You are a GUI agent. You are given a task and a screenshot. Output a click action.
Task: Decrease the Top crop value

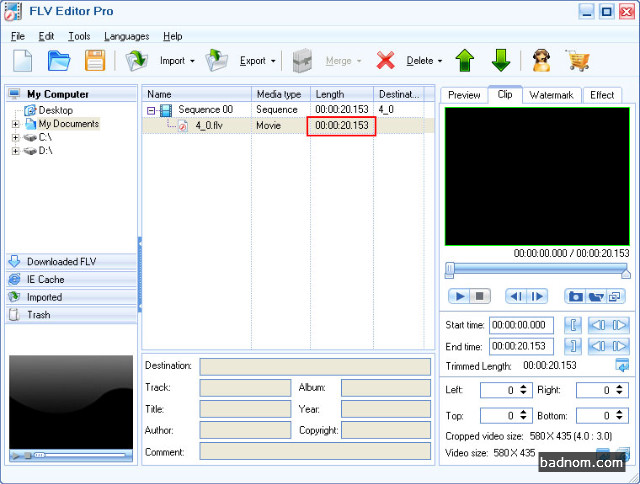click(524, 419)
